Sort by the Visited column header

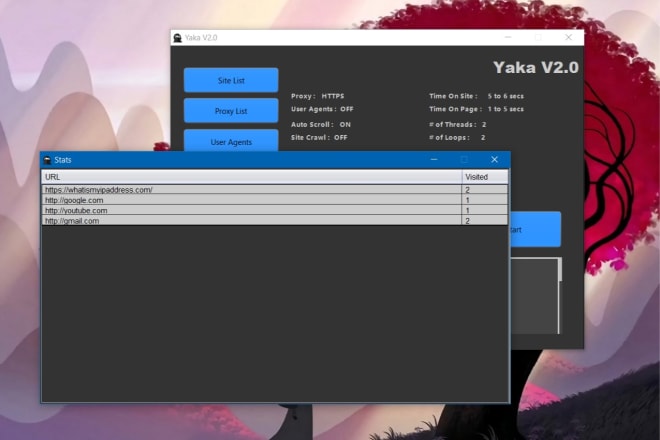tap(484, 177)
